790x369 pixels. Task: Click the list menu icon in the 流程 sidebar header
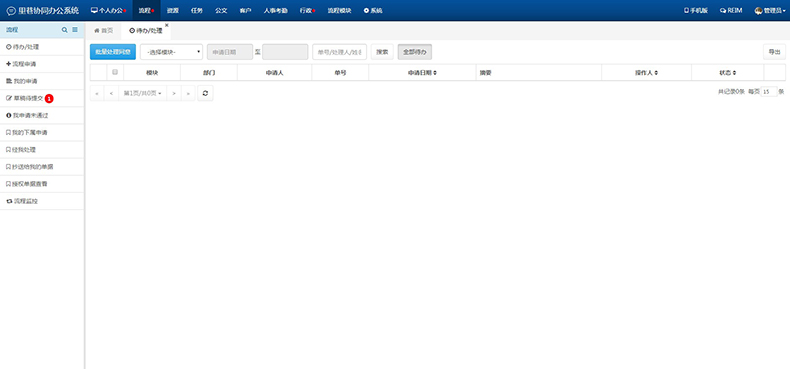[75, 30]
